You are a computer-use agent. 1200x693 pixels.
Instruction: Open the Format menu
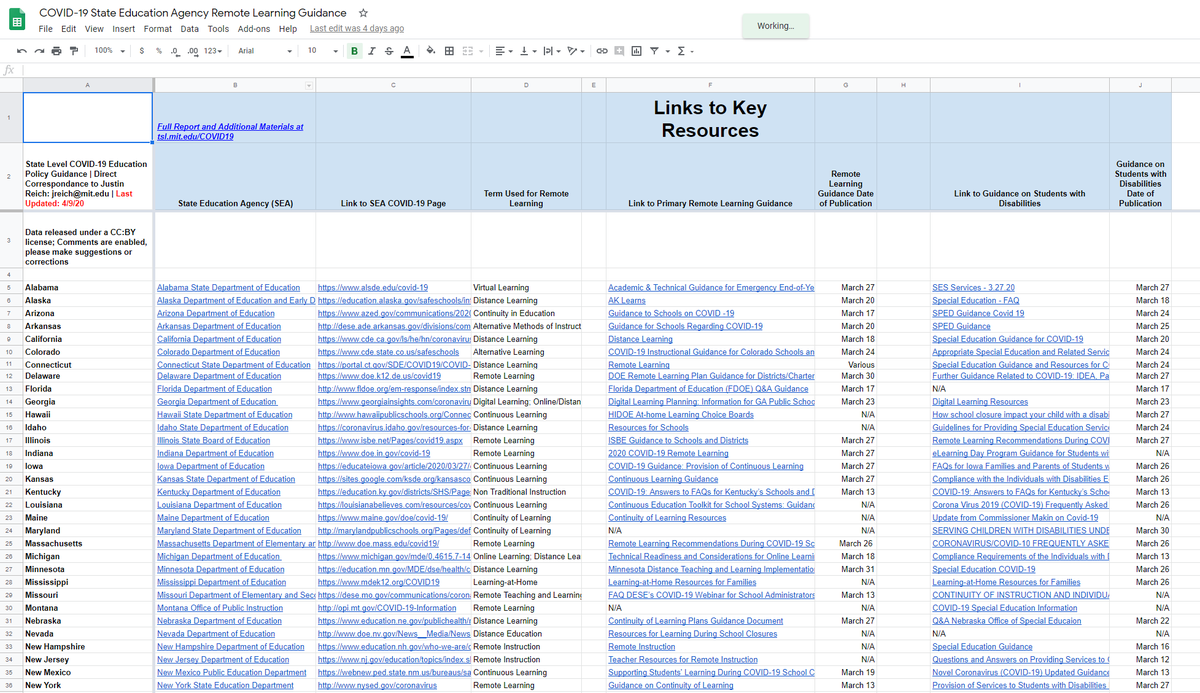pyautogui.click(x=158, y=29)
